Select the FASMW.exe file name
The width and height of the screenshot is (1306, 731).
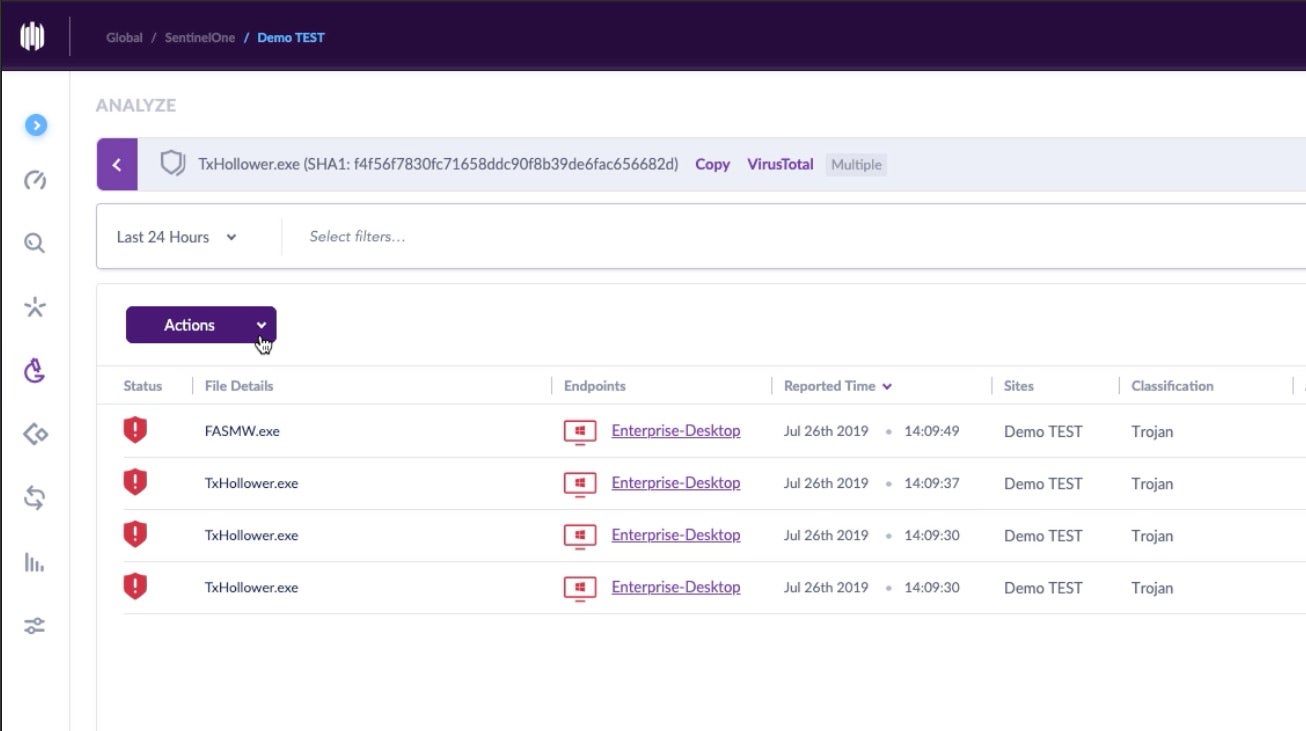pos(242,432)
